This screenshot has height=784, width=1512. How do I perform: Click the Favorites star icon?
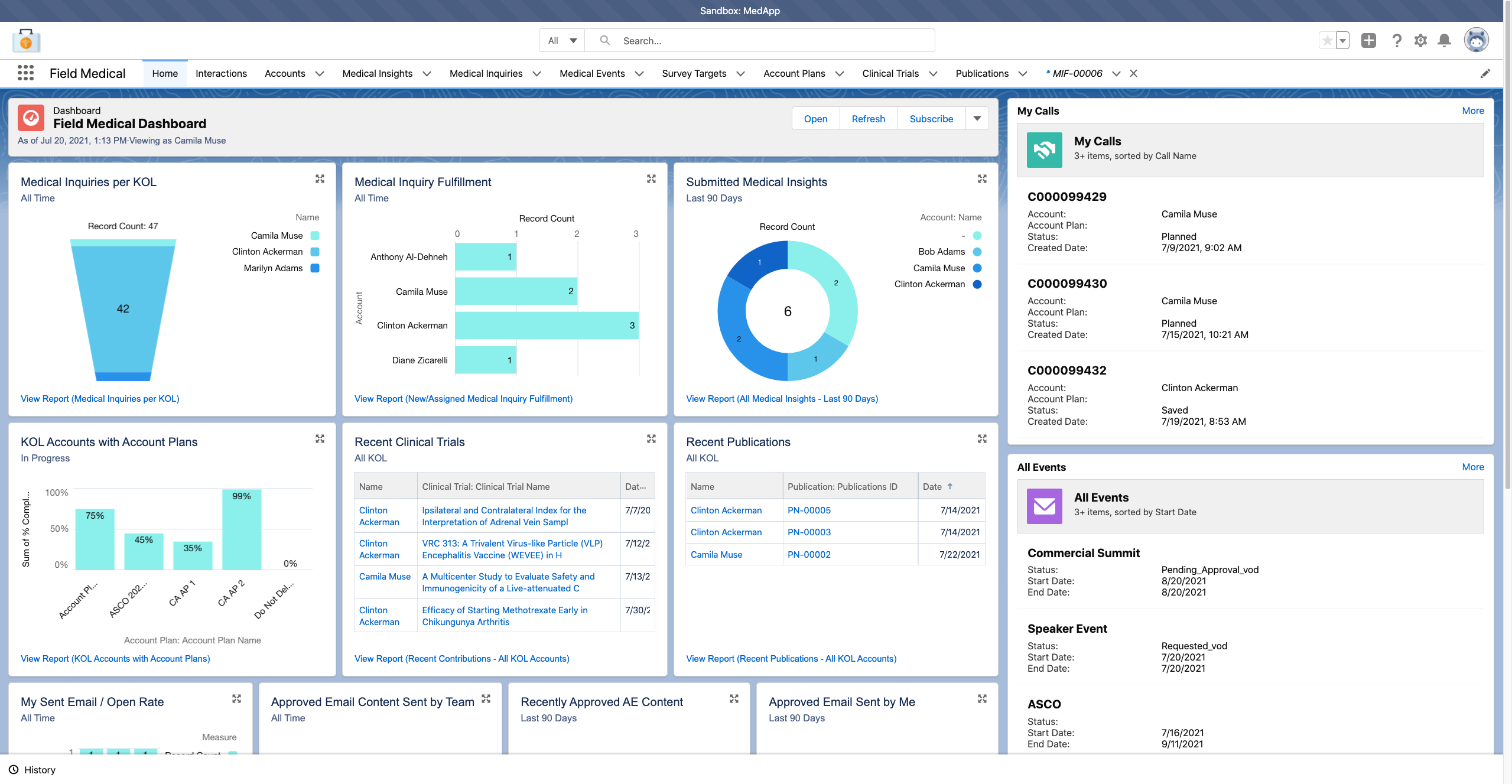coord(1326,40)
